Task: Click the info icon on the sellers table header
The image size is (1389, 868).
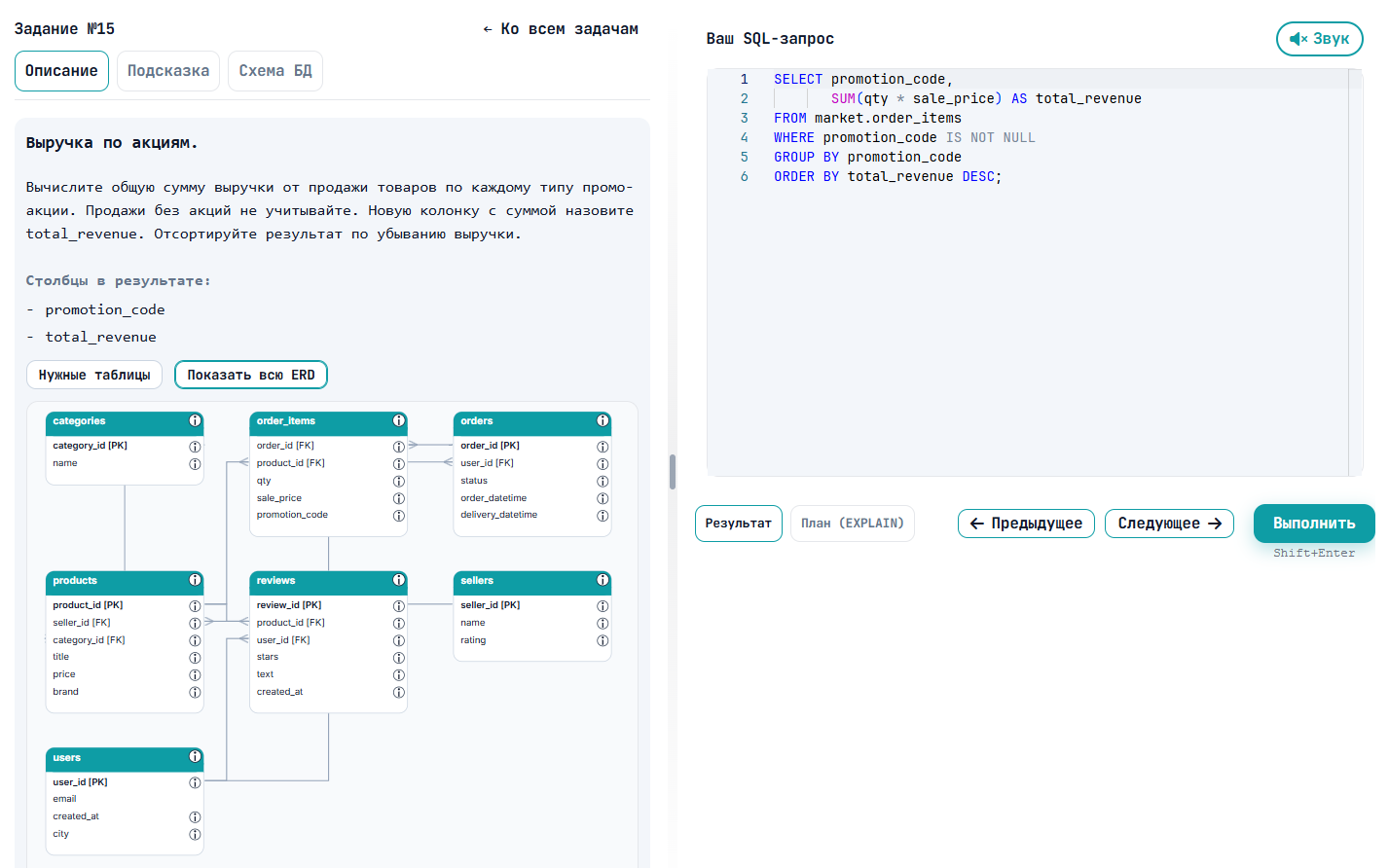Action: [603, 582]
